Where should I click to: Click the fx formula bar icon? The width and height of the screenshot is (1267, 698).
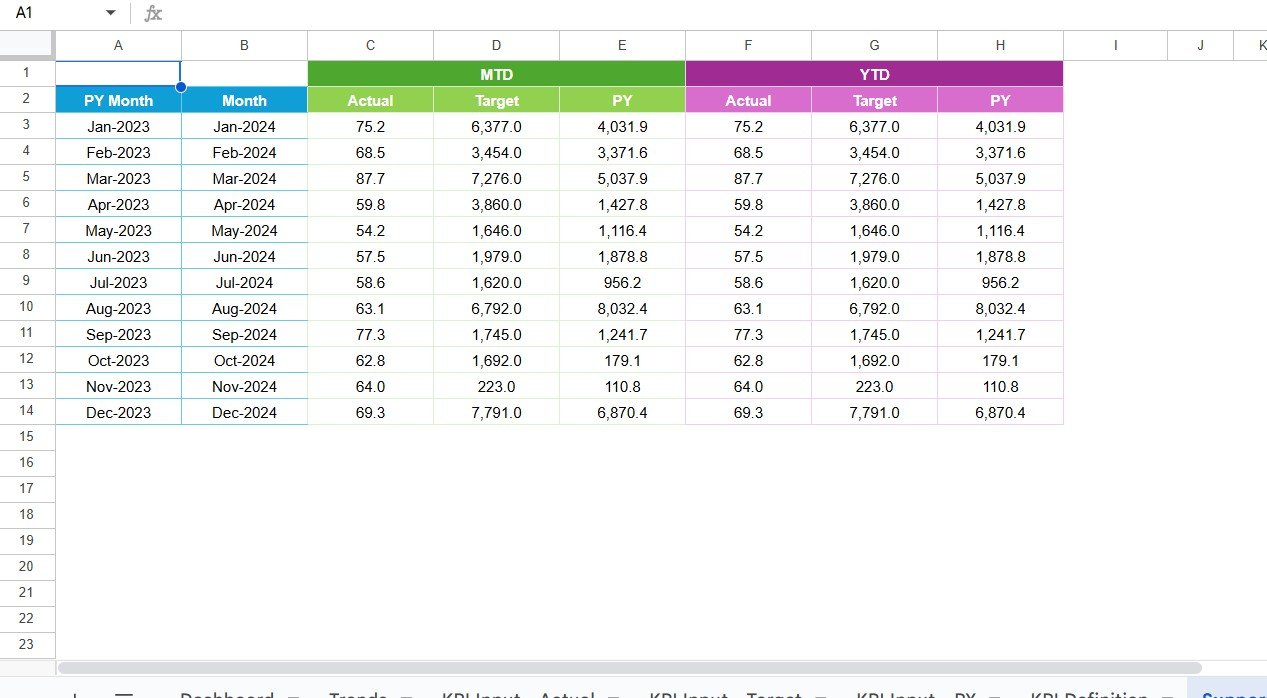152,13
